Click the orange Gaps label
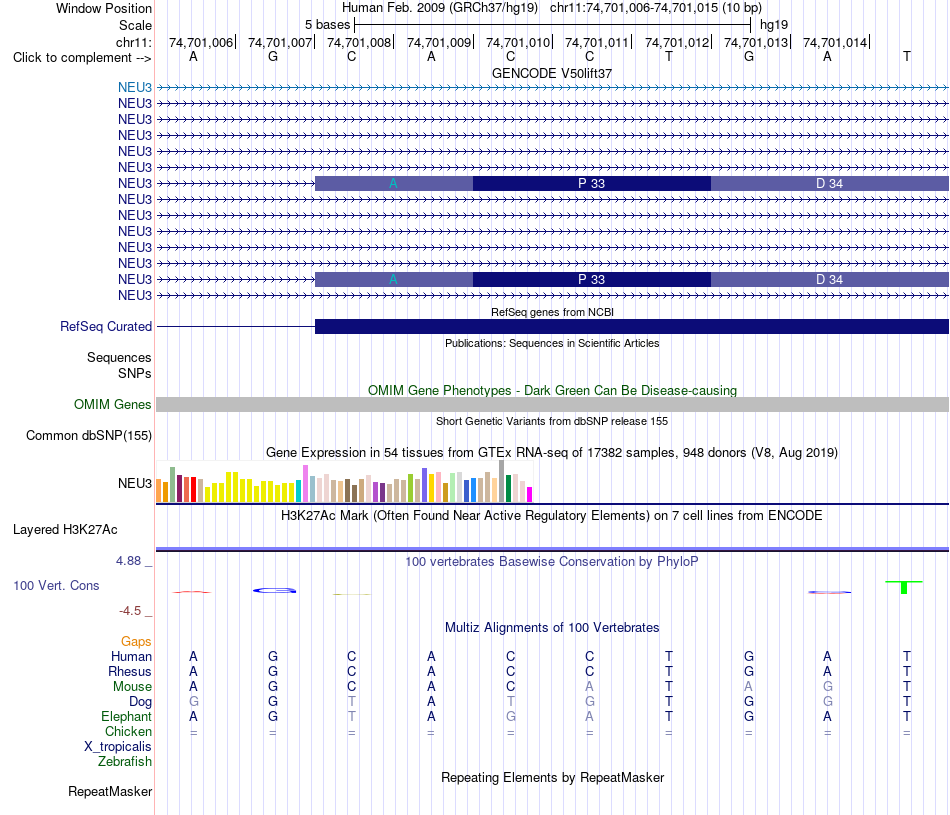The width and height of the screenshot is (950, 815). click(136, 642)
